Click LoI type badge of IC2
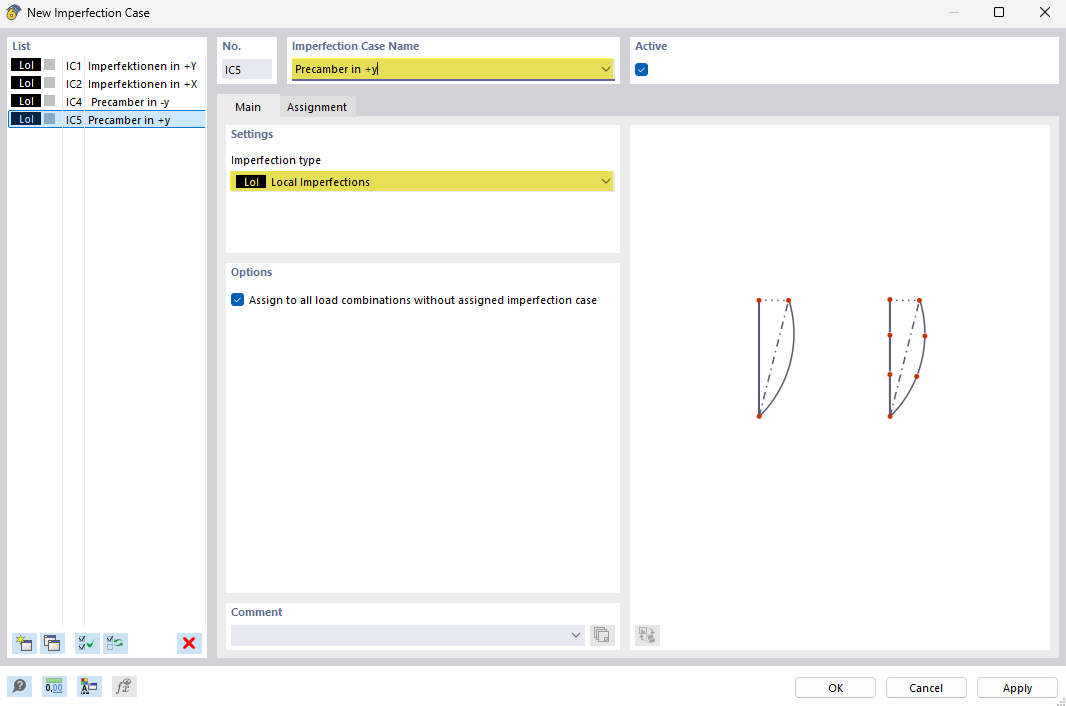This screenshot has width=1066, height=706. pos(26,83)
